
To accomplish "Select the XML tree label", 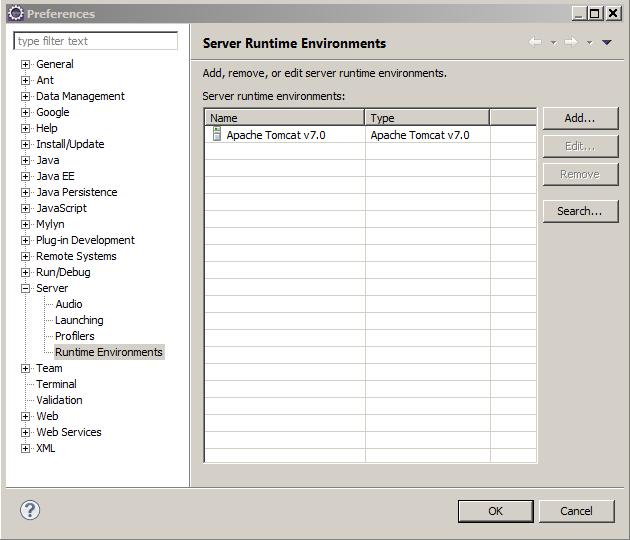I will (45, 448).
